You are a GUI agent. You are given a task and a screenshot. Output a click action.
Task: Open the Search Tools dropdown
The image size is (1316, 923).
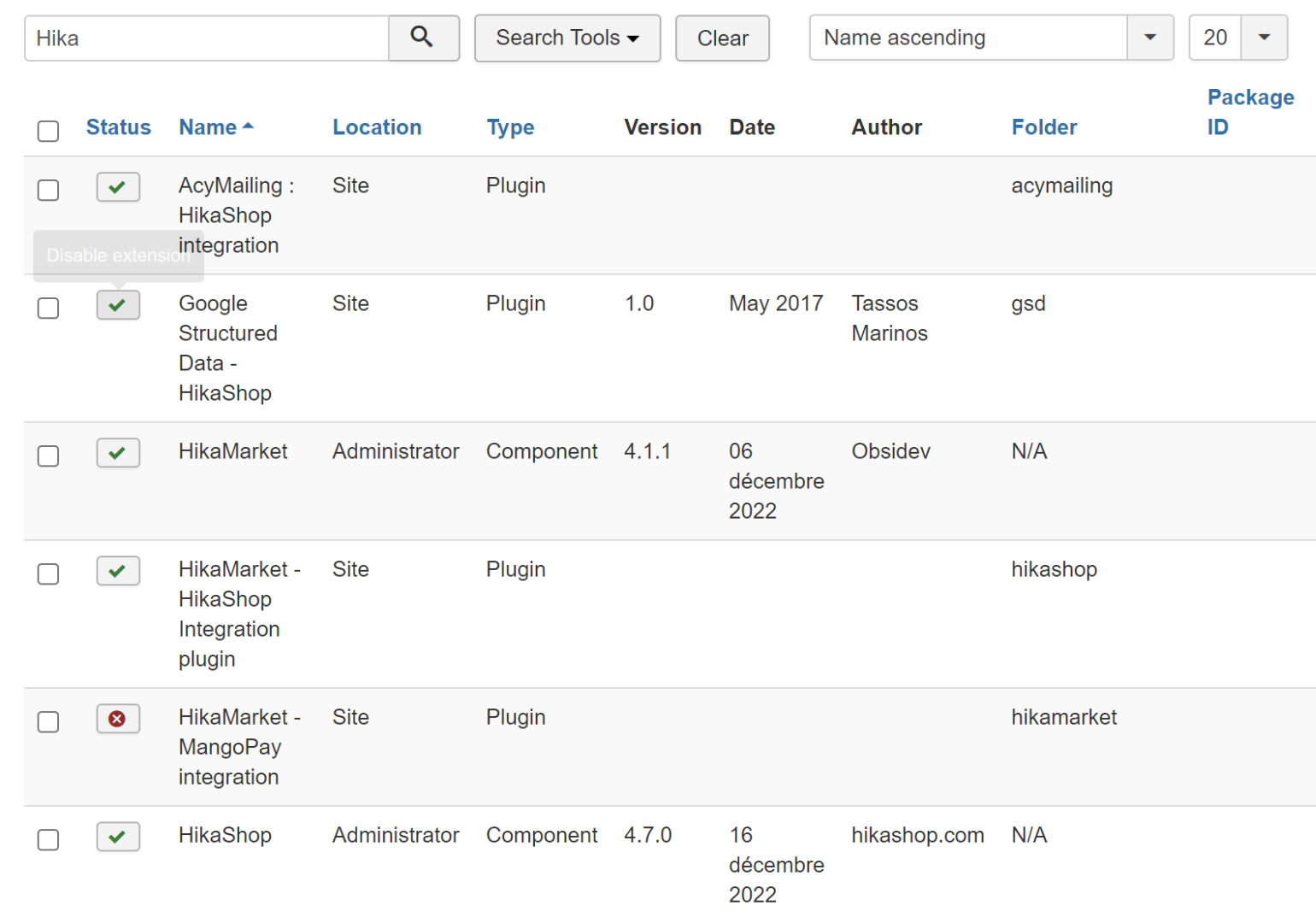[x=567, y=38]
